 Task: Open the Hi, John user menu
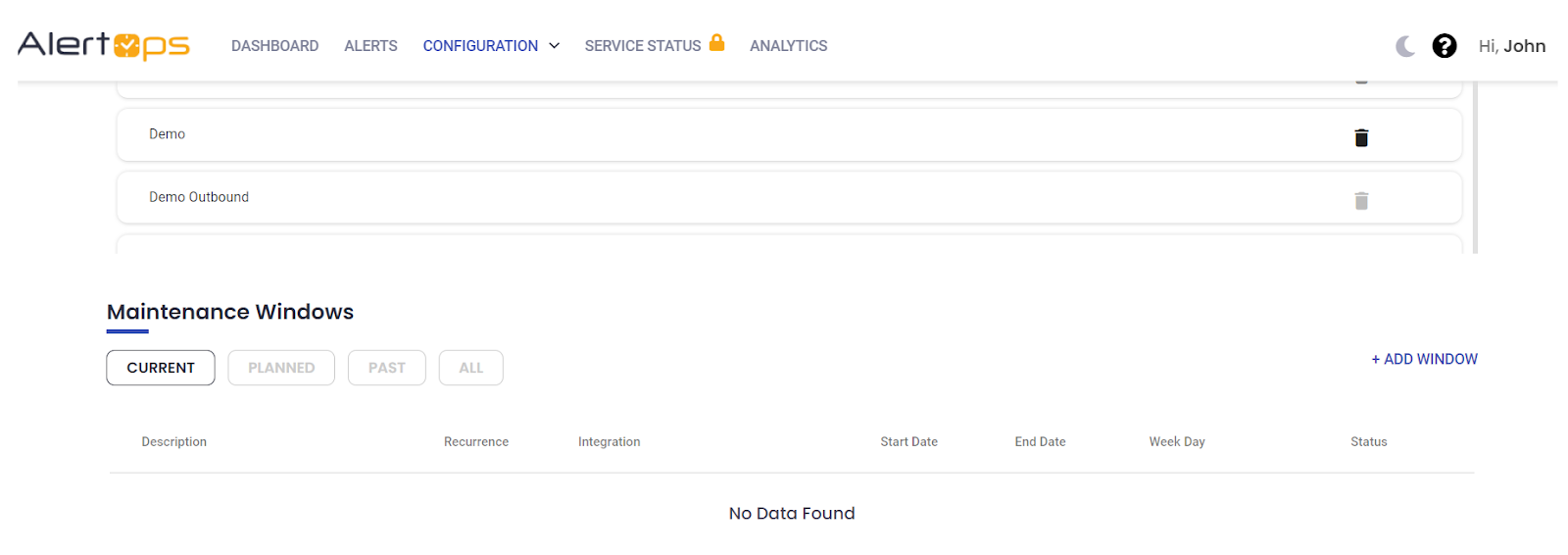click(x=1511, y=46)
